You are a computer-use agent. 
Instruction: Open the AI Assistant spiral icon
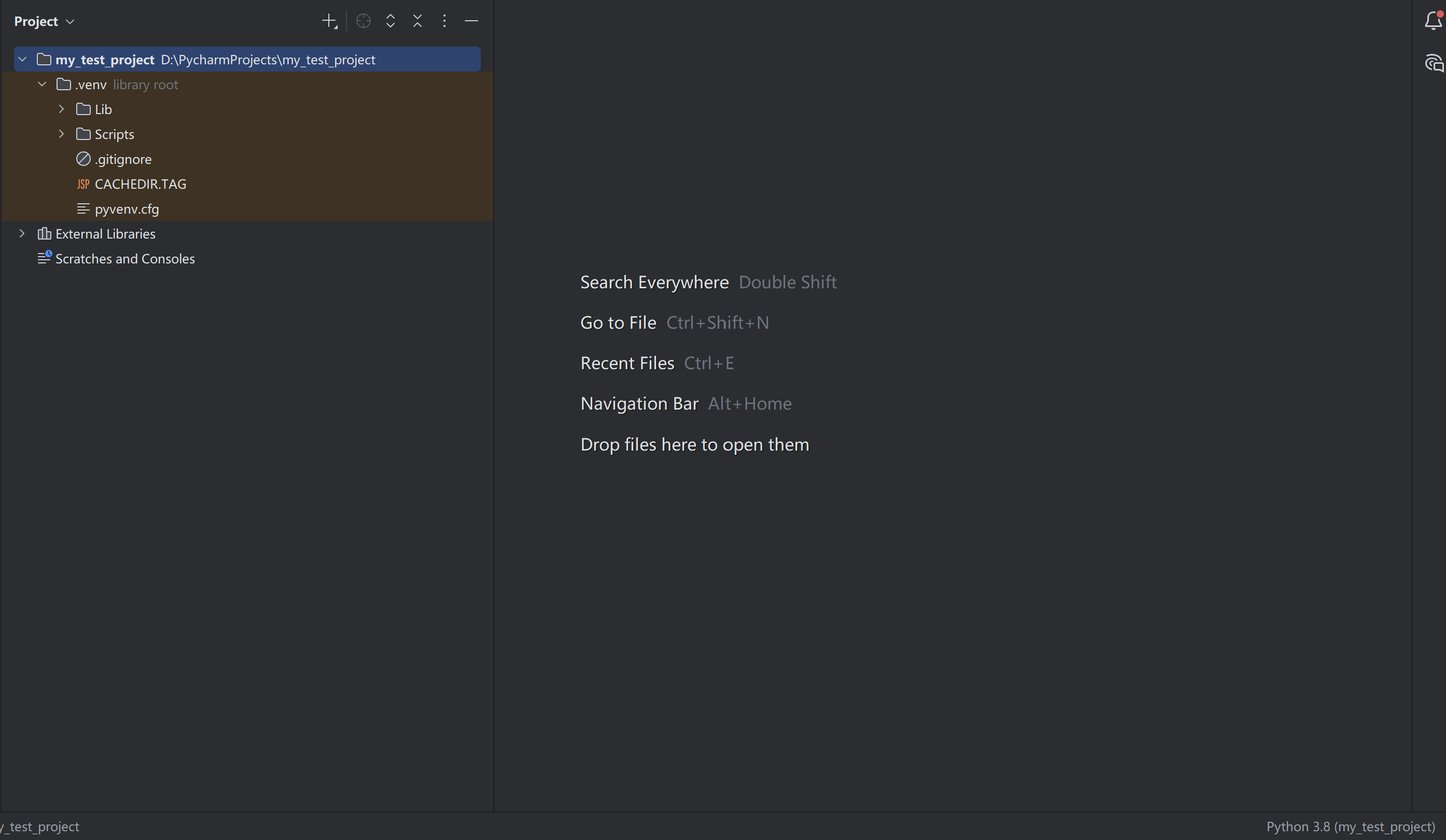click(1433, 63)
